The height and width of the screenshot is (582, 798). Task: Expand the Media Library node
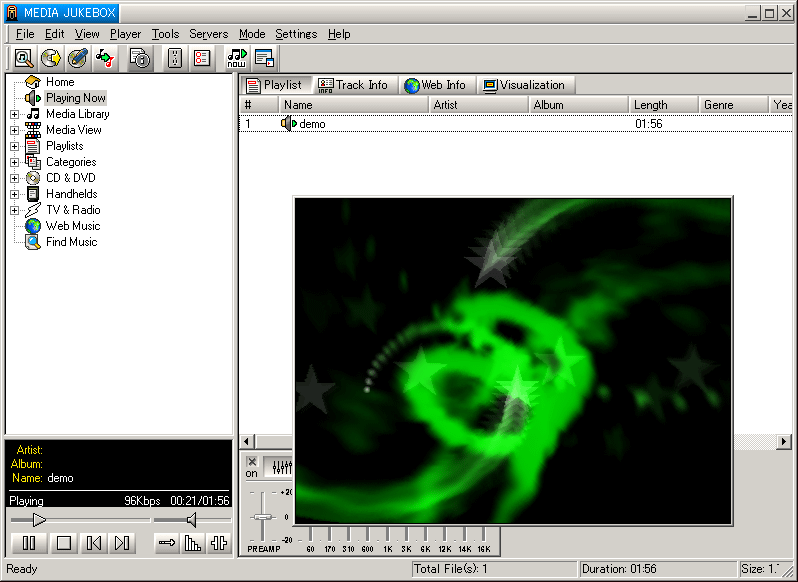(14, 114)
